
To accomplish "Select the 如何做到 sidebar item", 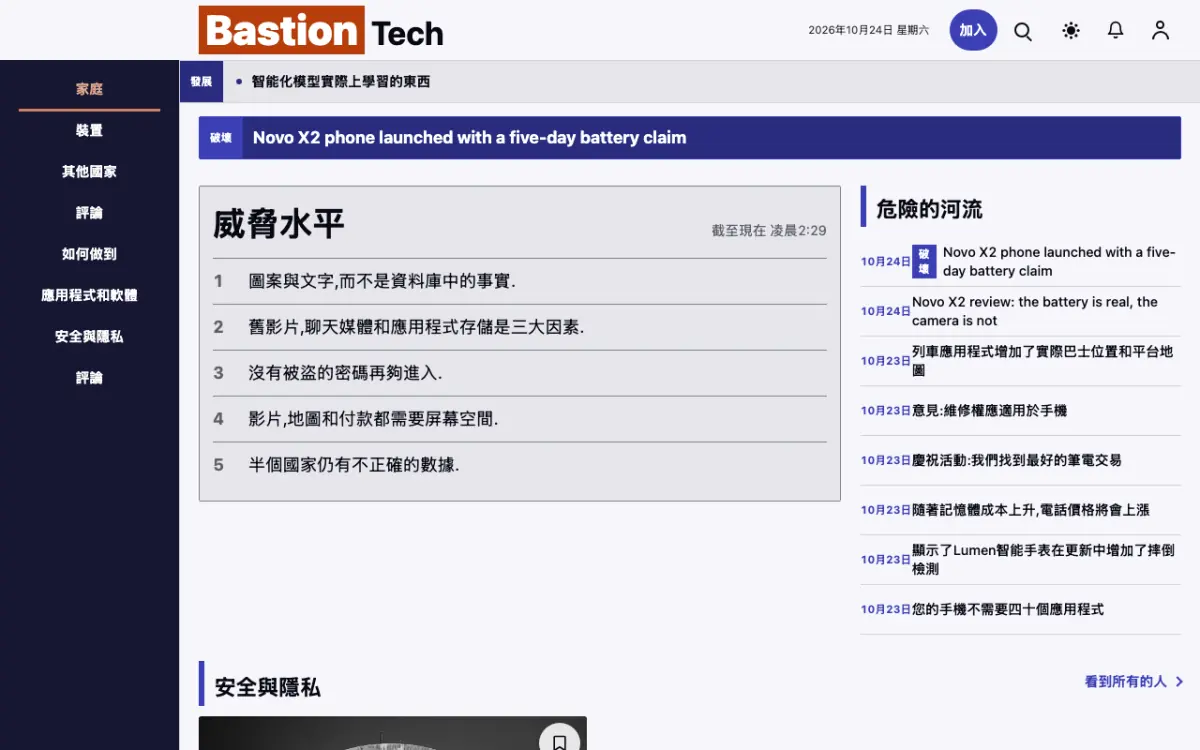I will click(x=89, y=254).
